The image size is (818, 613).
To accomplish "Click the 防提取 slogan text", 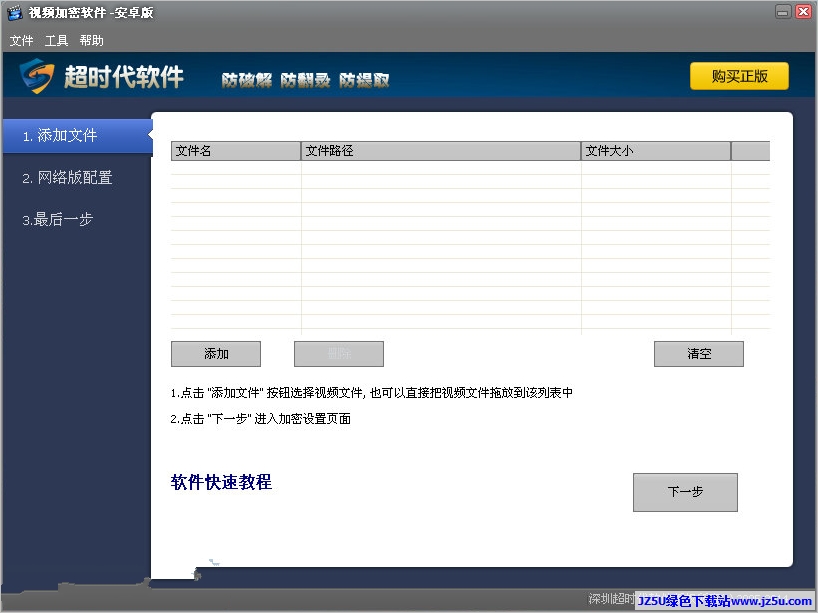I will 364,80.
